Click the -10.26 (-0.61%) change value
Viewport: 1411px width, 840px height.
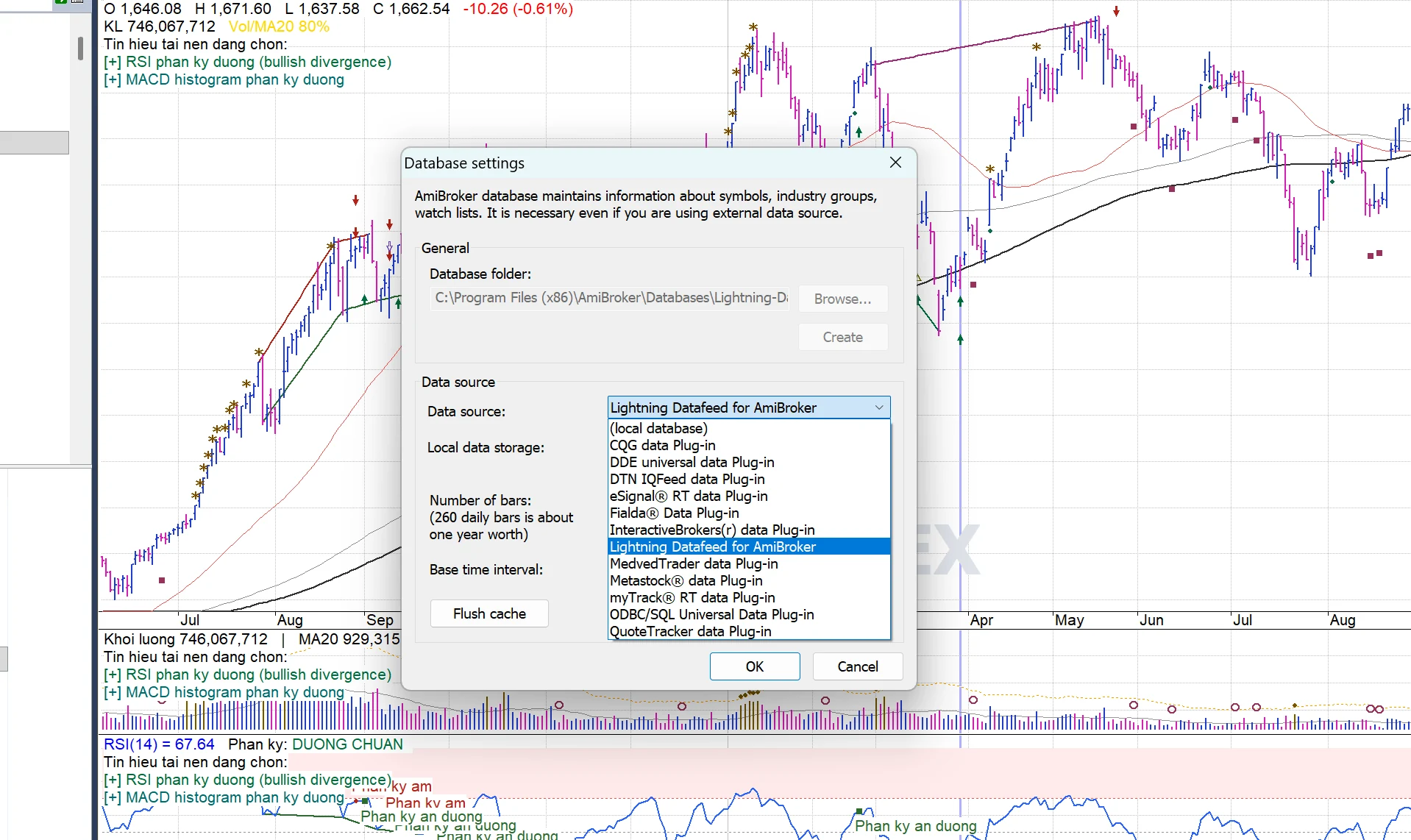pos(518,9)
